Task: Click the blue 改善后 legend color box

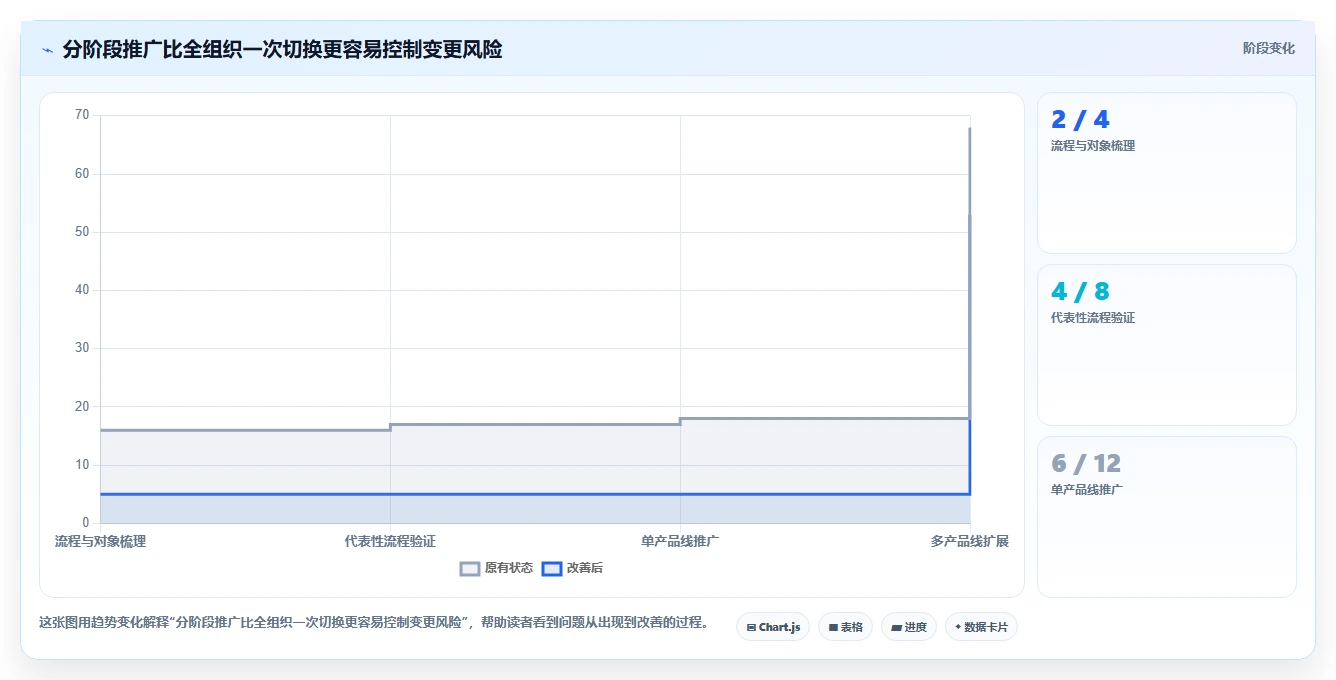Action: pos(552,568)
